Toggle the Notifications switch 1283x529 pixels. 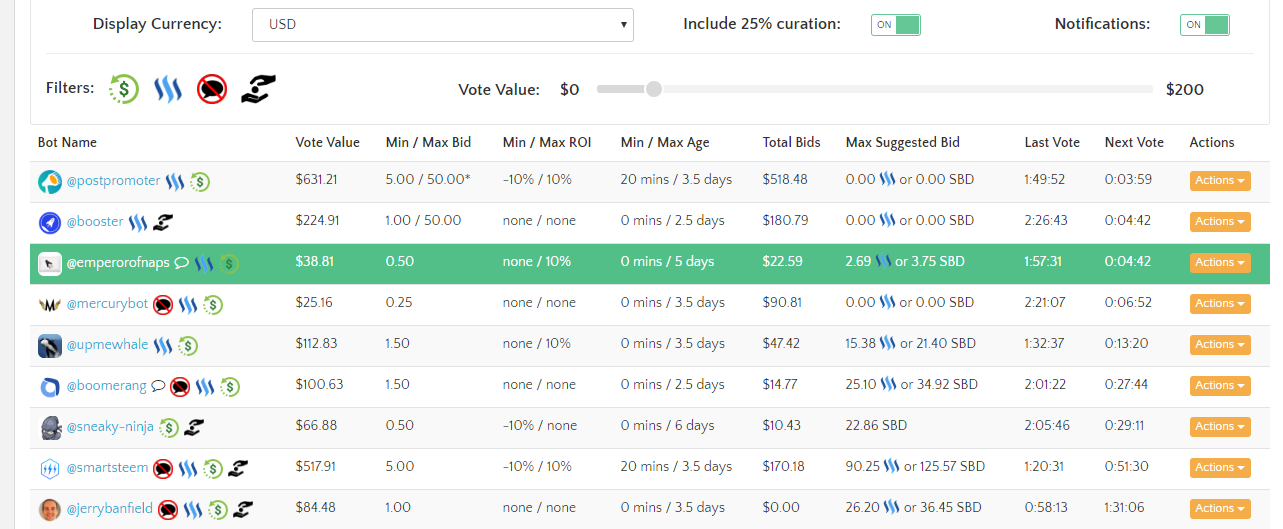coord(1205,25)
